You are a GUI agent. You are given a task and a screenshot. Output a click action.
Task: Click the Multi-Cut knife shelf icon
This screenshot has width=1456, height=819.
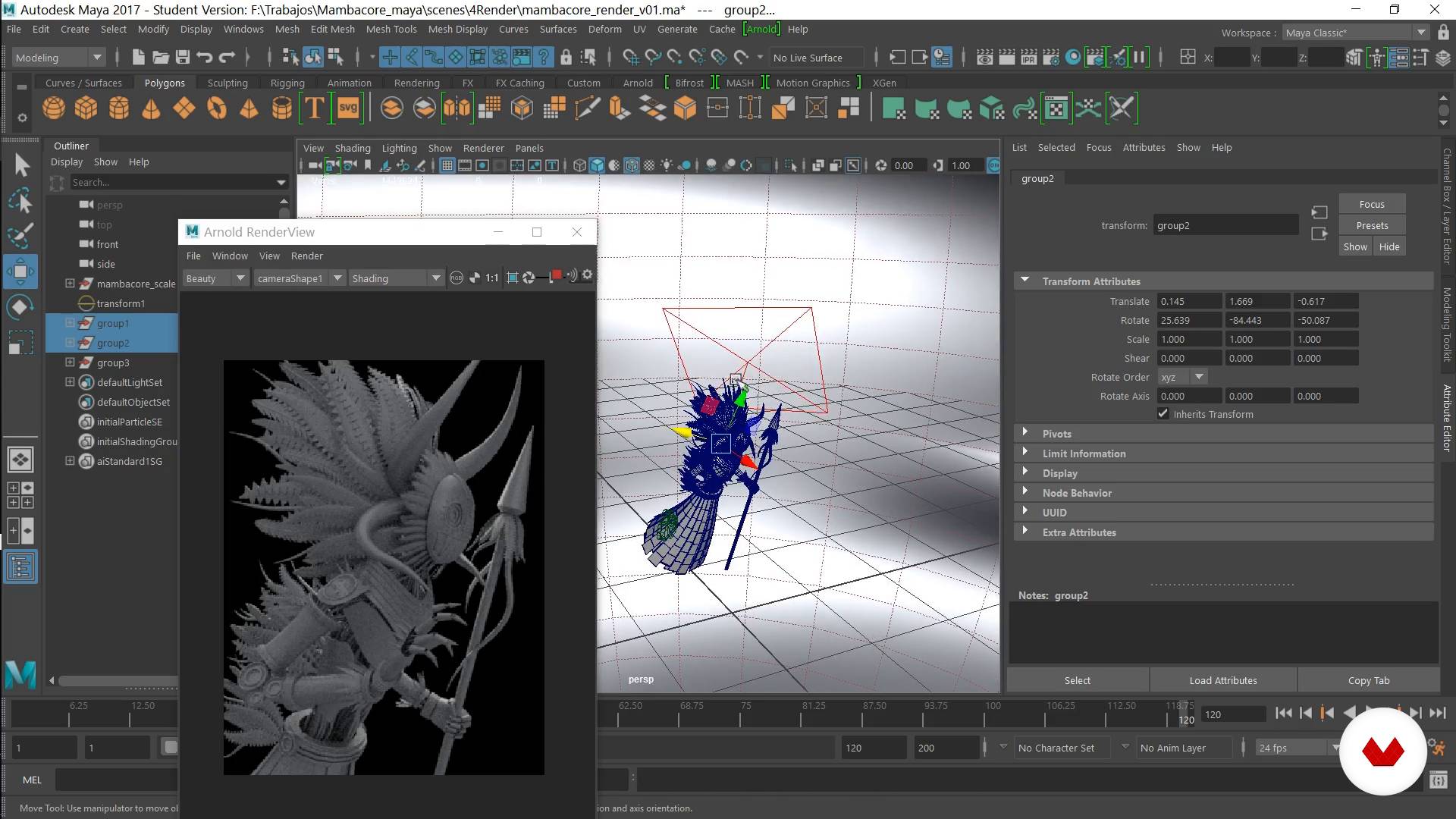(587, 108)
